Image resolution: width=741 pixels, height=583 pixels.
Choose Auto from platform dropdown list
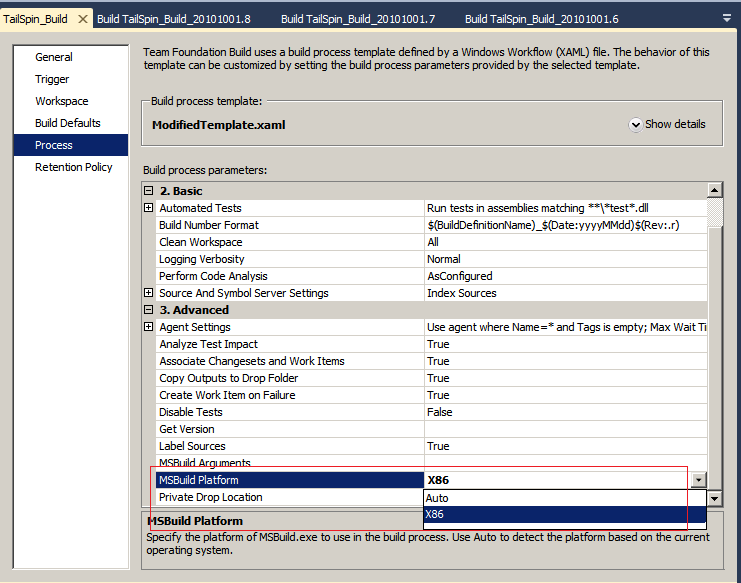pyautogui.click(x=565, y=498)
